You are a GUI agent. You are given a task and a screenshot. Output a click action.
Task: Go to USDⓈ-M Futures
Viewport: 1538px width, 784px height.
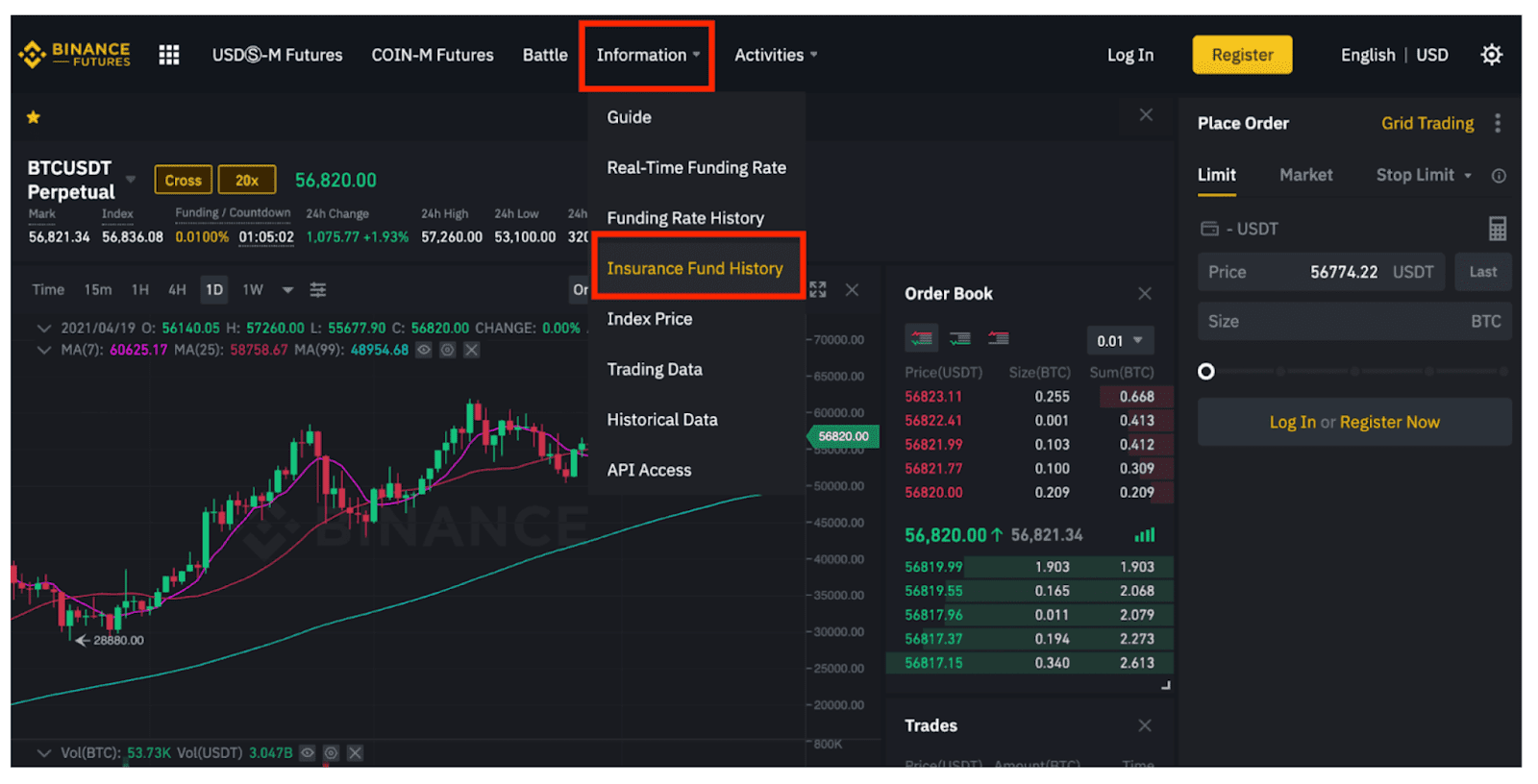277,55
